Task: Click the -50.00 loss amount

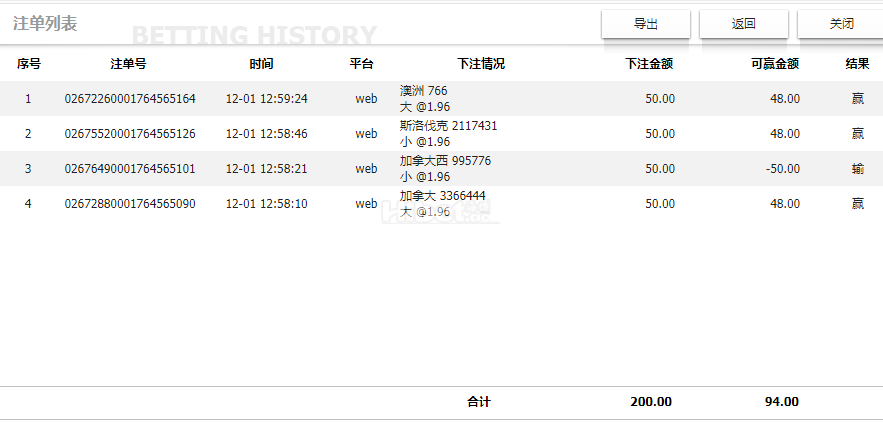Action: click(782, 169)
